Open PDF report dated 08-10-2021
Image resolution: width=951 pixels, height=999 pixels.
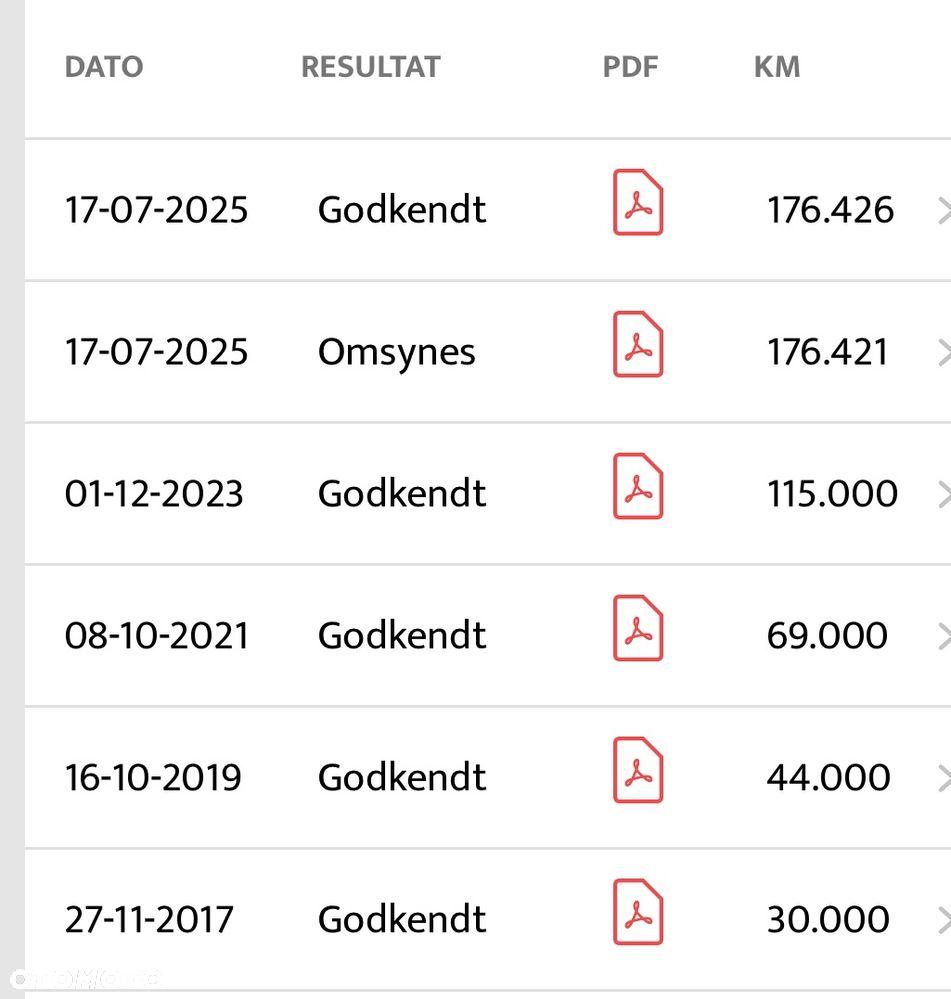pos(637,629)
